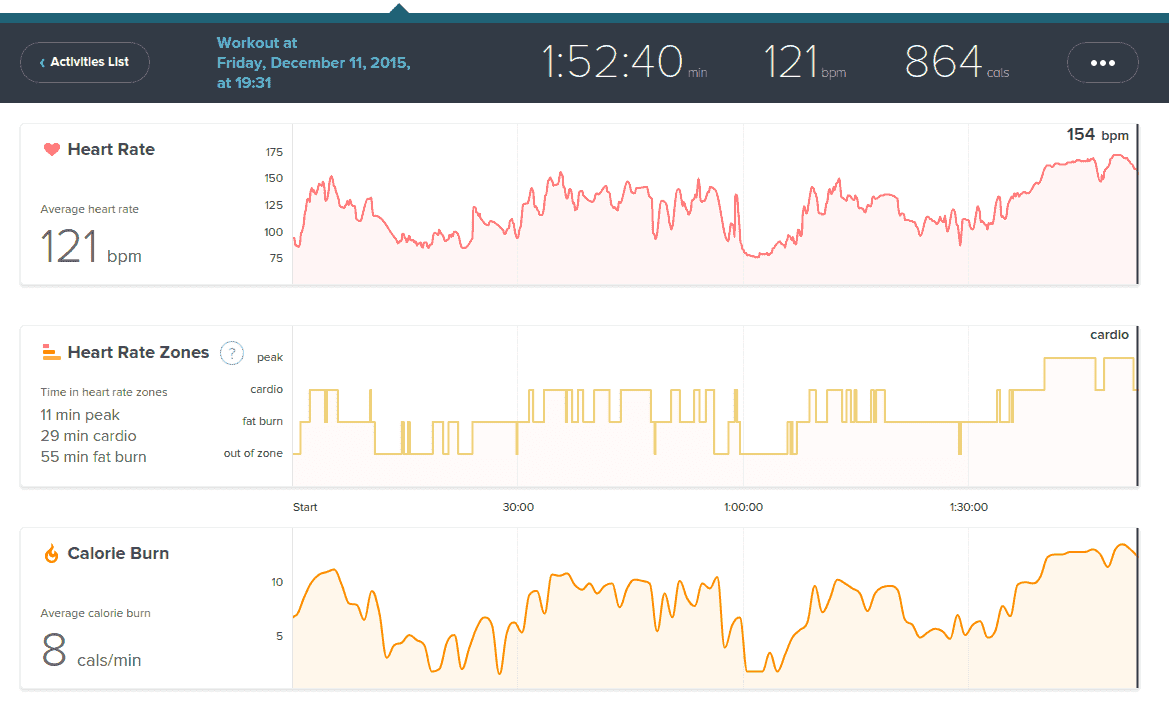Open the Heart Rate Zones help question mark
The width and height of the screenshot is (1169, 705).
click(231, 352)
